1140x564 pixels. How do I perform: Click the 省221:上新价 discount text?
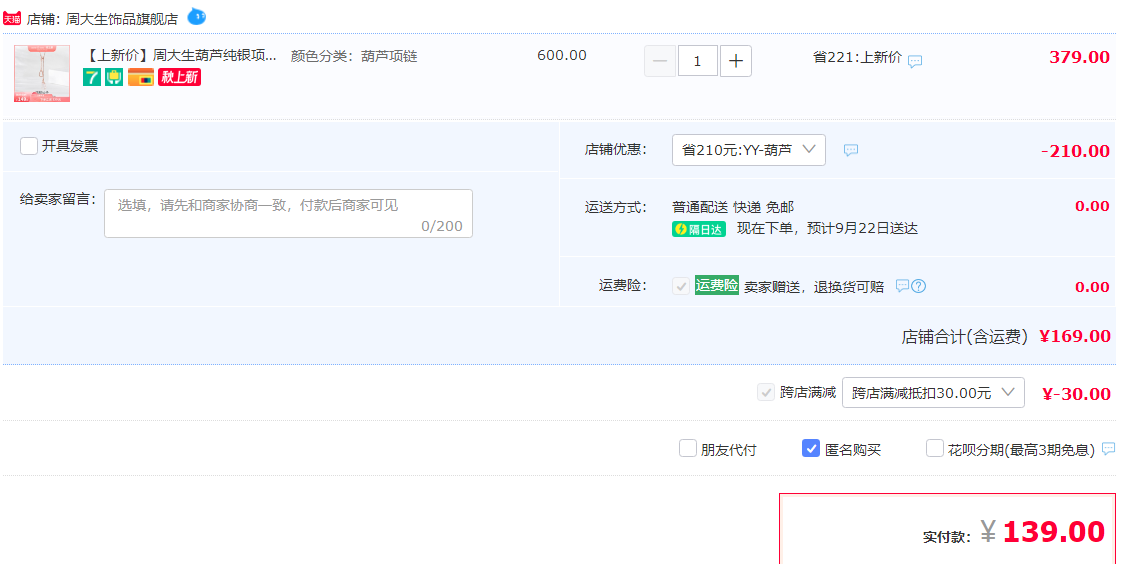click(x=857, y=57)
